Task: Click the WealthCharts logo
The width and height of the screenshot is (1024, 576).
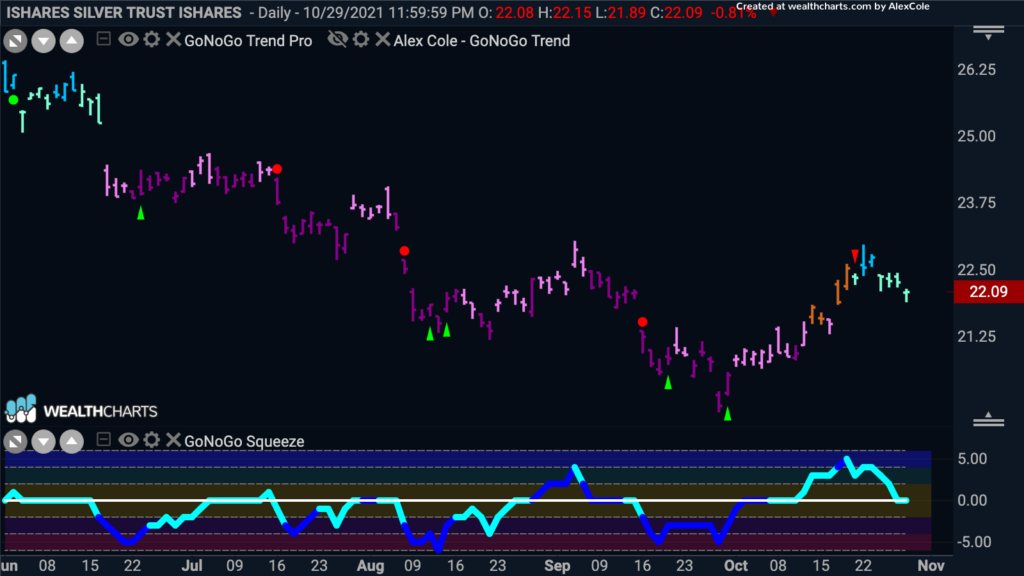Action: [x=82, y=410]
